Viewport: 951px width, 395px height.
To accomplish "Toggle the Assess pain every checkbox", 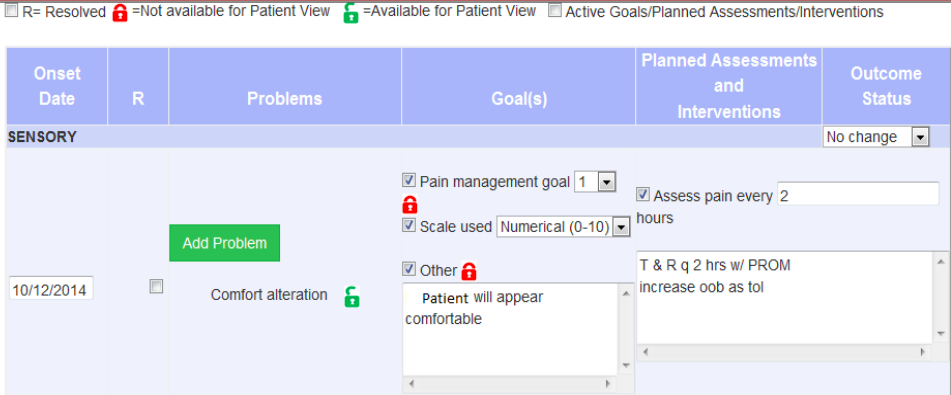I will click(643, 195).
